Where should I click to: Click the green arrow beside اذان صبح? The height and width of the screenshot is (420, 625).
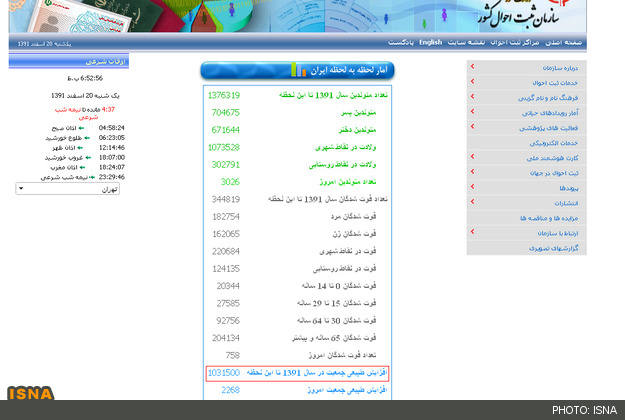(81, 128)
